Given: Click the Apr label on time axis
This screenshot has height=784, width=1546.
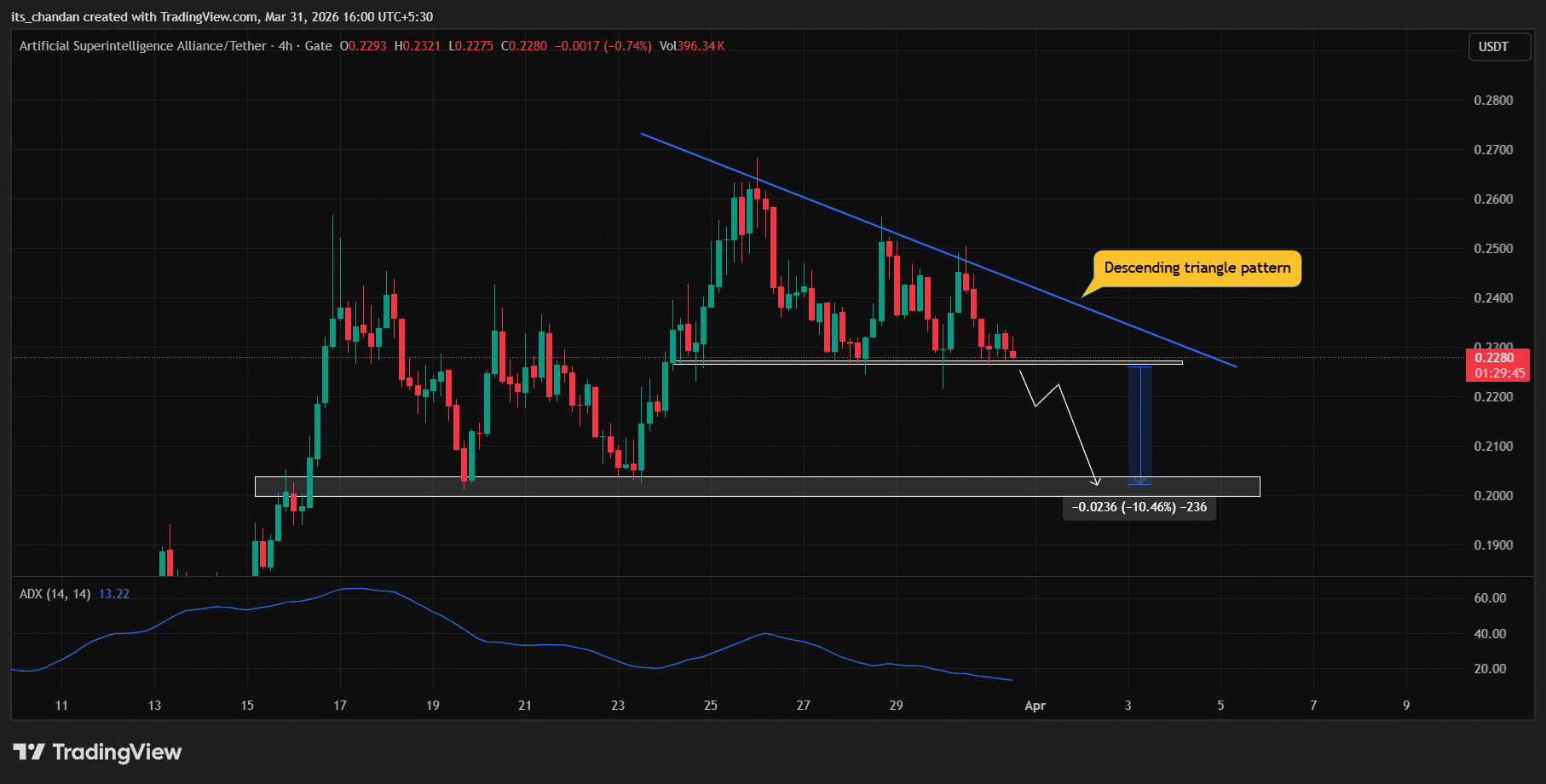Looking at the screenshot, I should tap(1035, 706).
